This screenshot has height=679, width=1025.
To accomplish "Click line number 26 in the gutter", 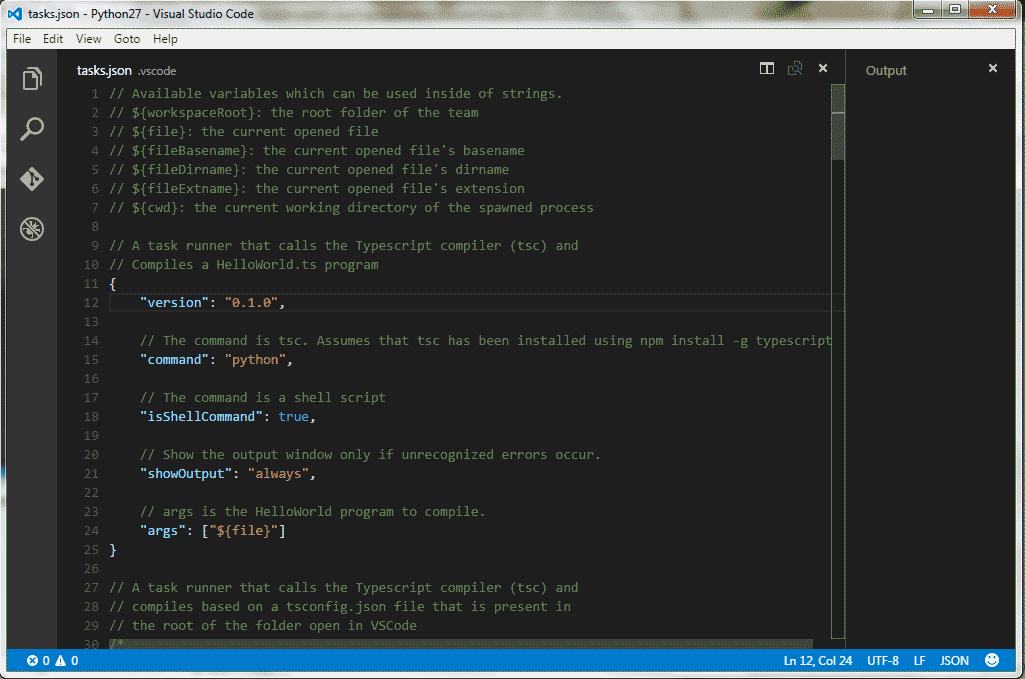I will [x=92, y=569].
